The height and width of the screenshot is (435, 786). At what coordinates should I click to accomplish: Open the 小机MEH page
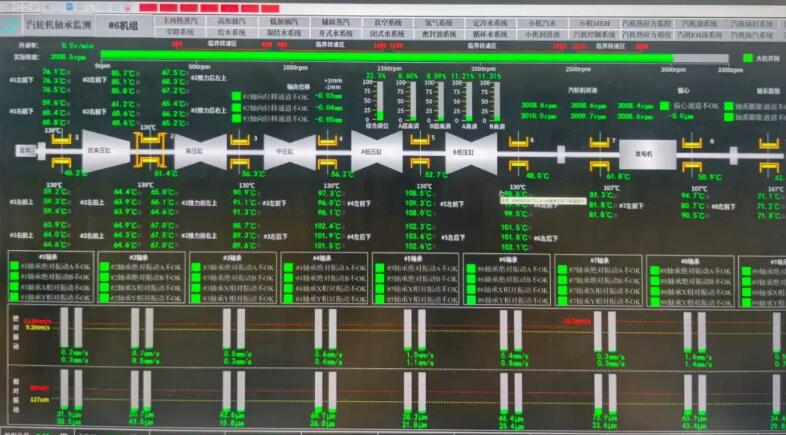tap(589, 21)
